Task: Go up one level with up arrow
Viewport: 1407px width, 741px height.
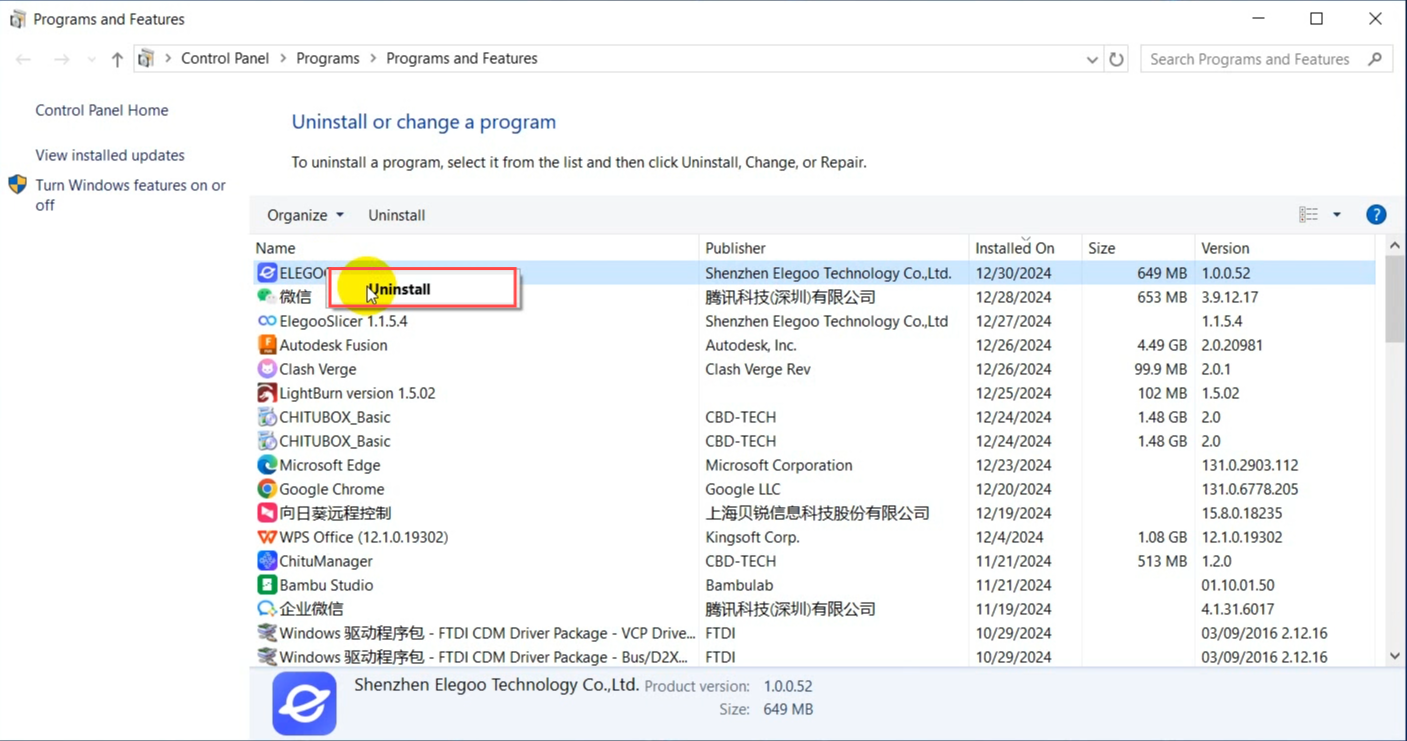Action: tap(117, 59)
